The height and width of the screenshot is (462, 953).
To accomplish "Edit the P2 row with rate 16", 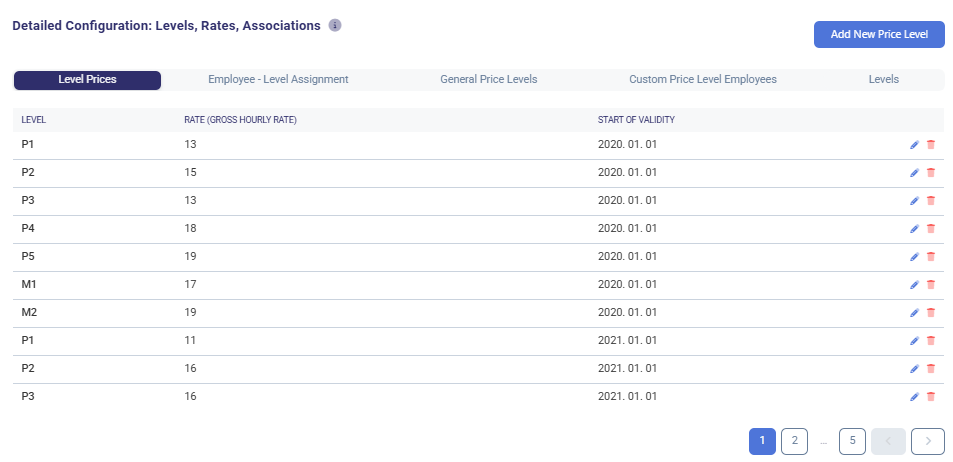I will tap(914, 369).
